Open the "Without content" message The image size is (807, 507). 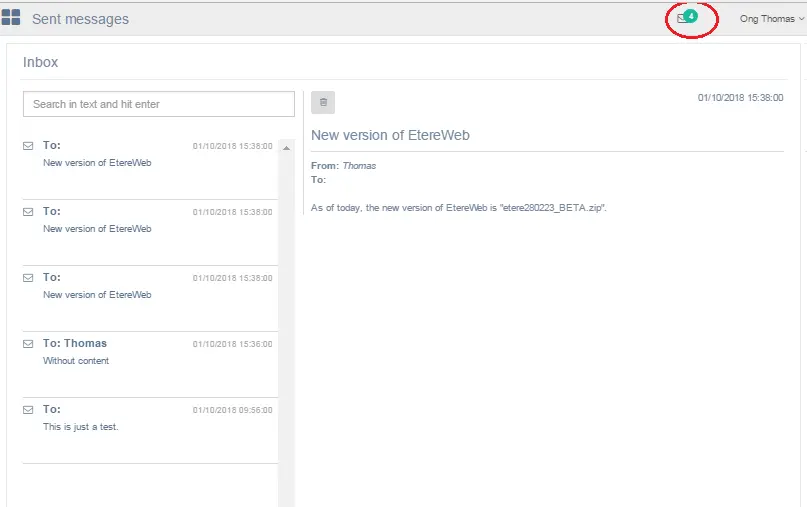76,361
